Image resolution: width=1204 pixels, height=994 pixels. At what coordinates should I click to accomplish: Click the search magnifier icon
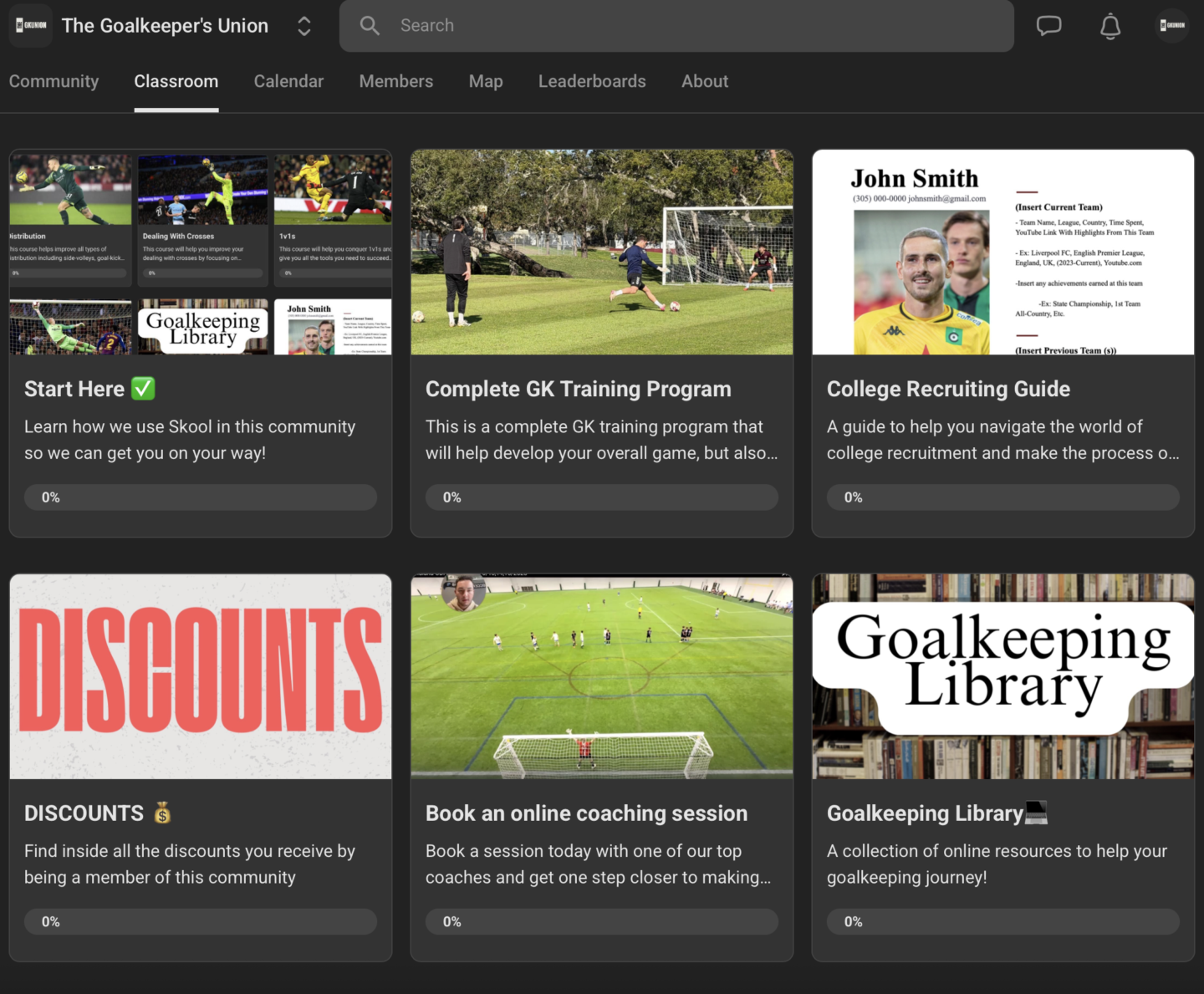pyautogui.click(x=370, y=26)
